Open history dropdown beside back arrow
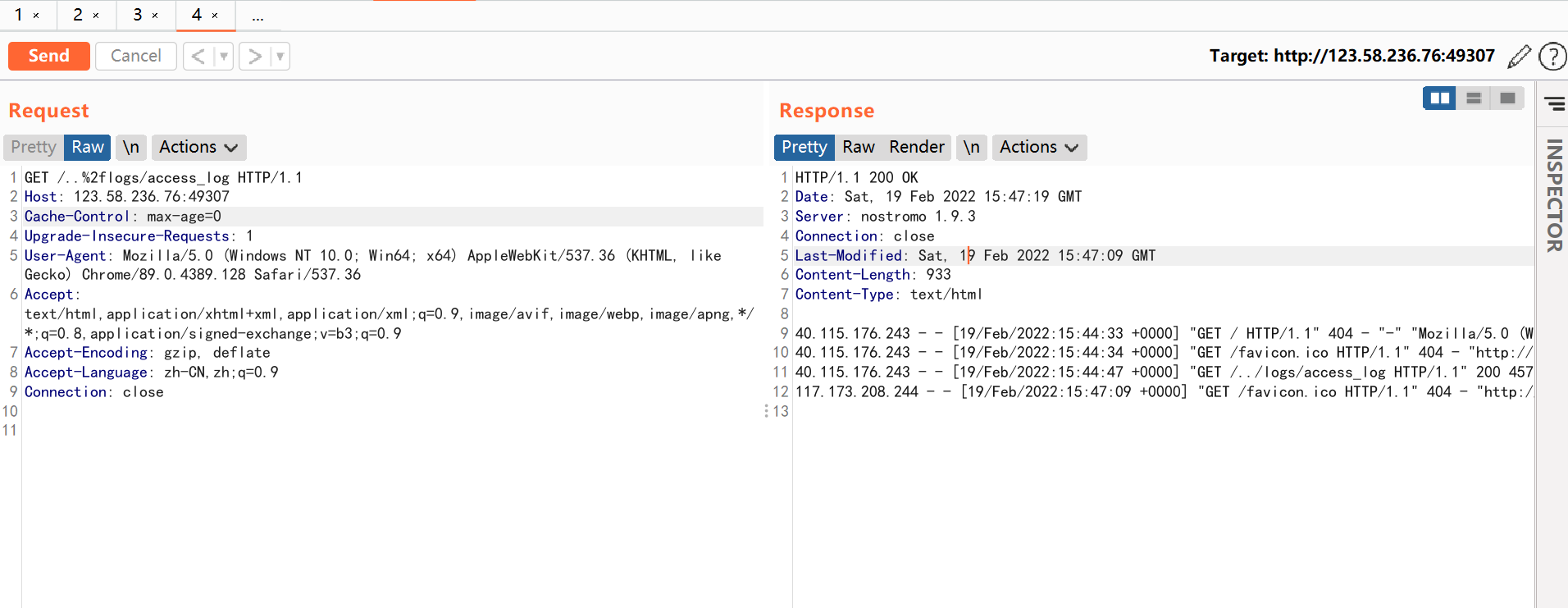 tap(224, 56)
